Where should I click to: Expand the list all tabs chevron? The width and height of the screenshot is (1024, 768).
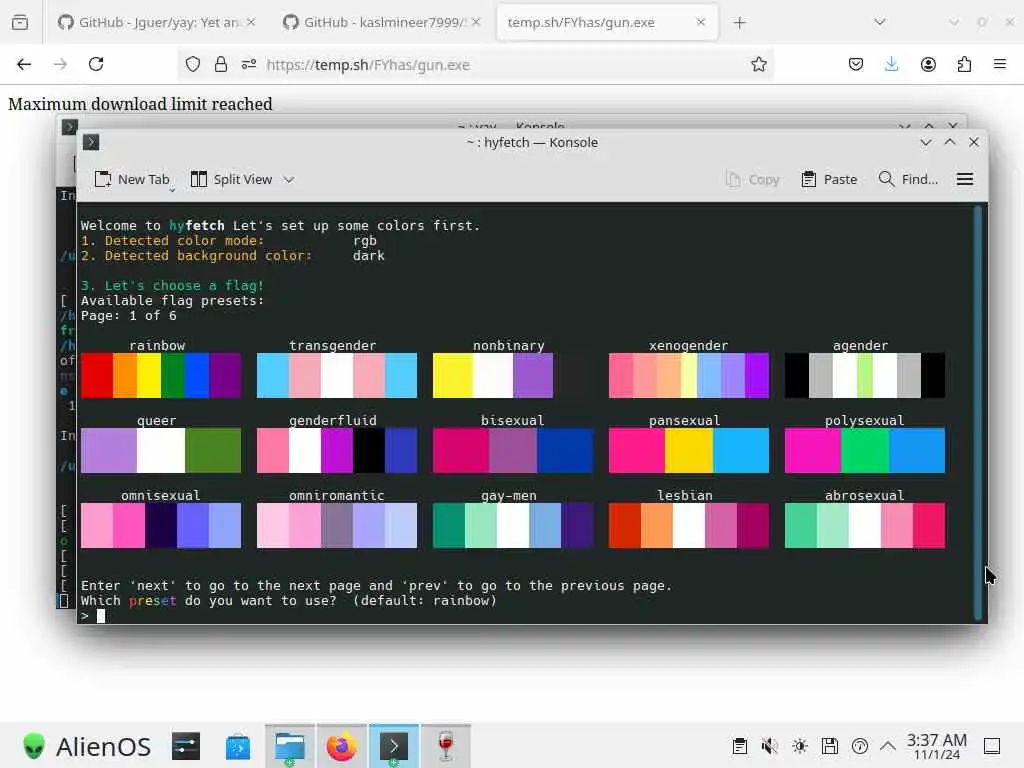click(880, 22)
